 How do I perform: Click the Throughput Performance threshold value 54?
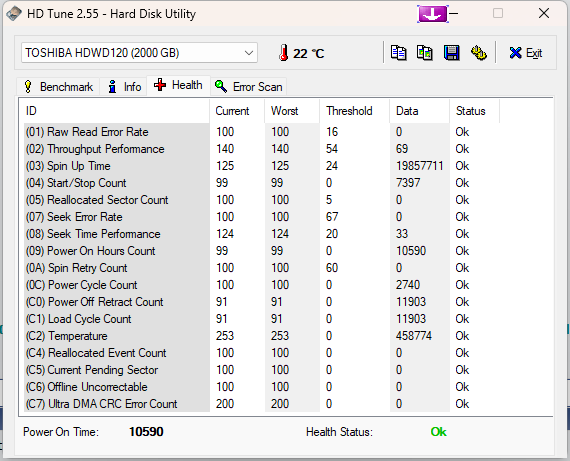click(x=332, y=149)
